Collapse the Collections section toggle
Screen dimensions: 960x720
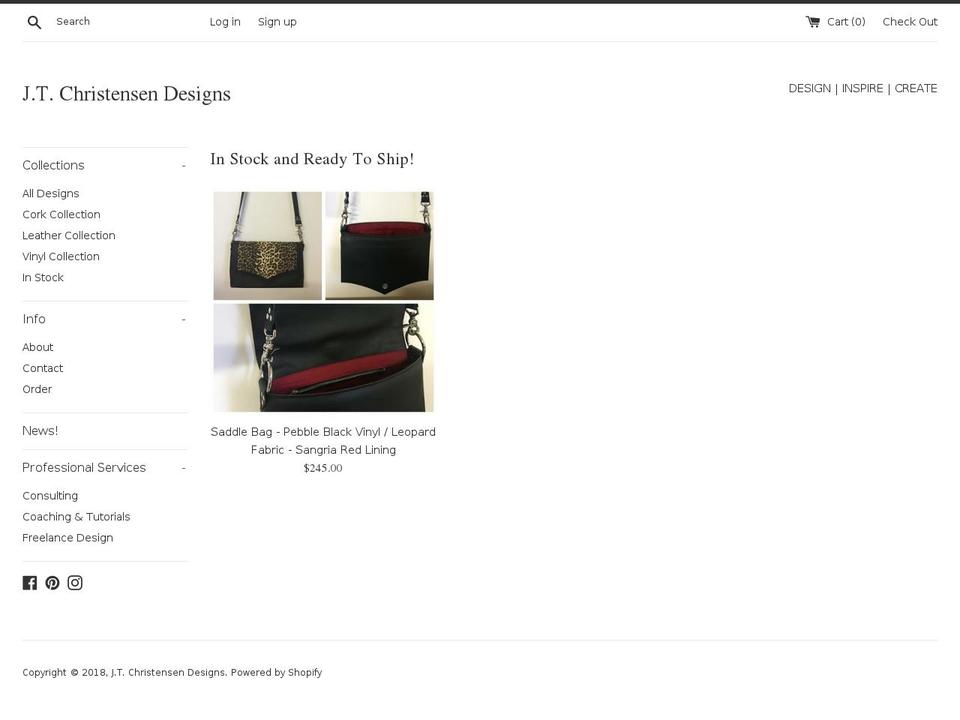pos(183,166)
